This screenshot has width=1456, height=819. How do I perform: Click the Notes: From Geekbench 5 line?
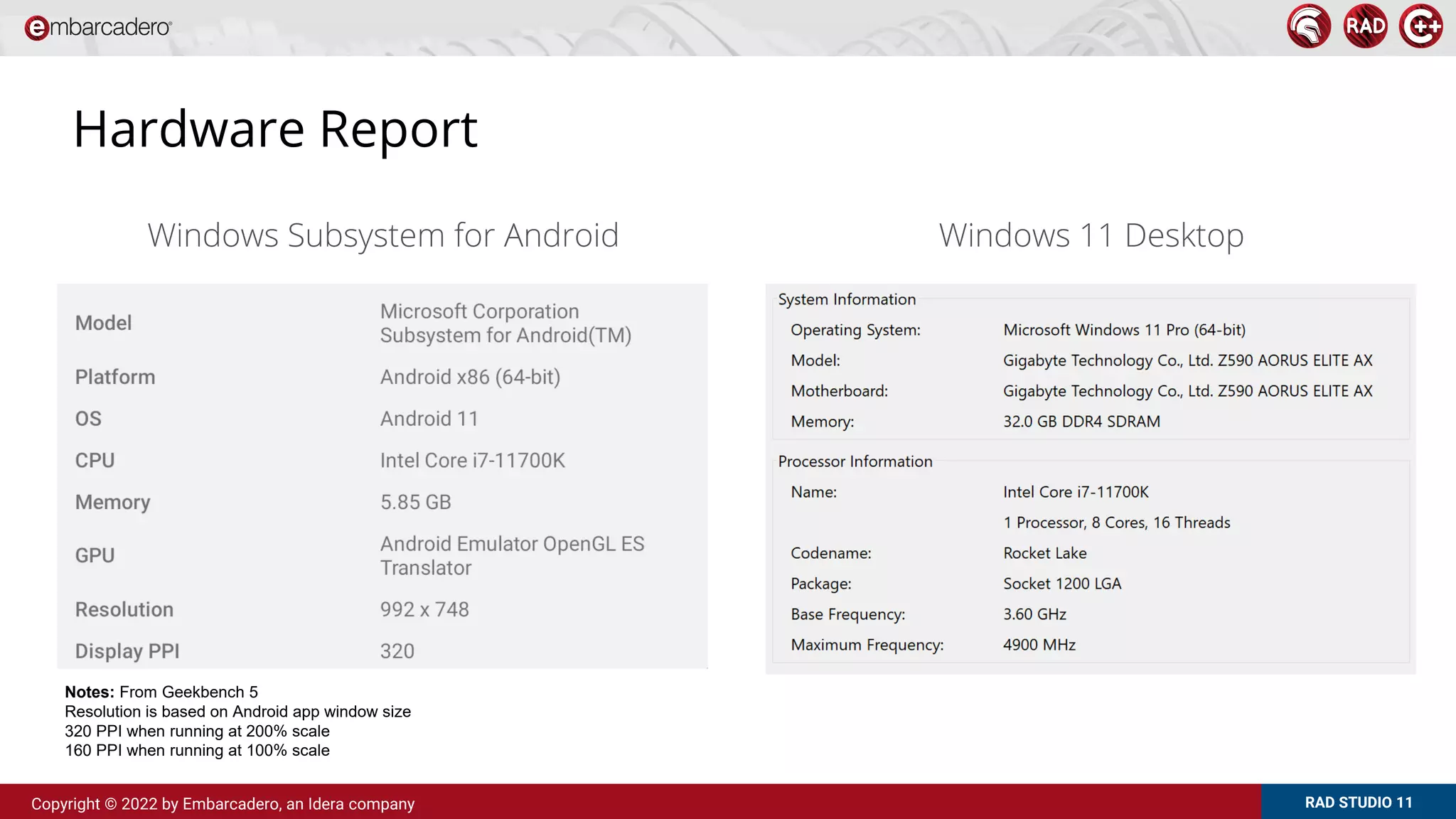[x=161, y=692]
